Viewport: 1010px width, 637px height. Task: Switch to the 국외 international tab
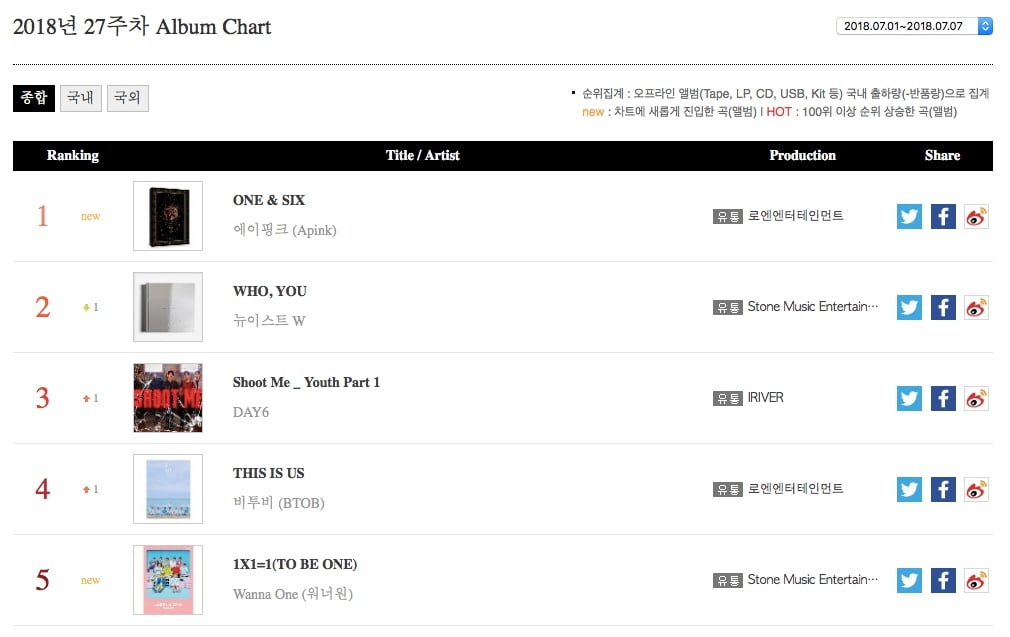pos(127,97)
